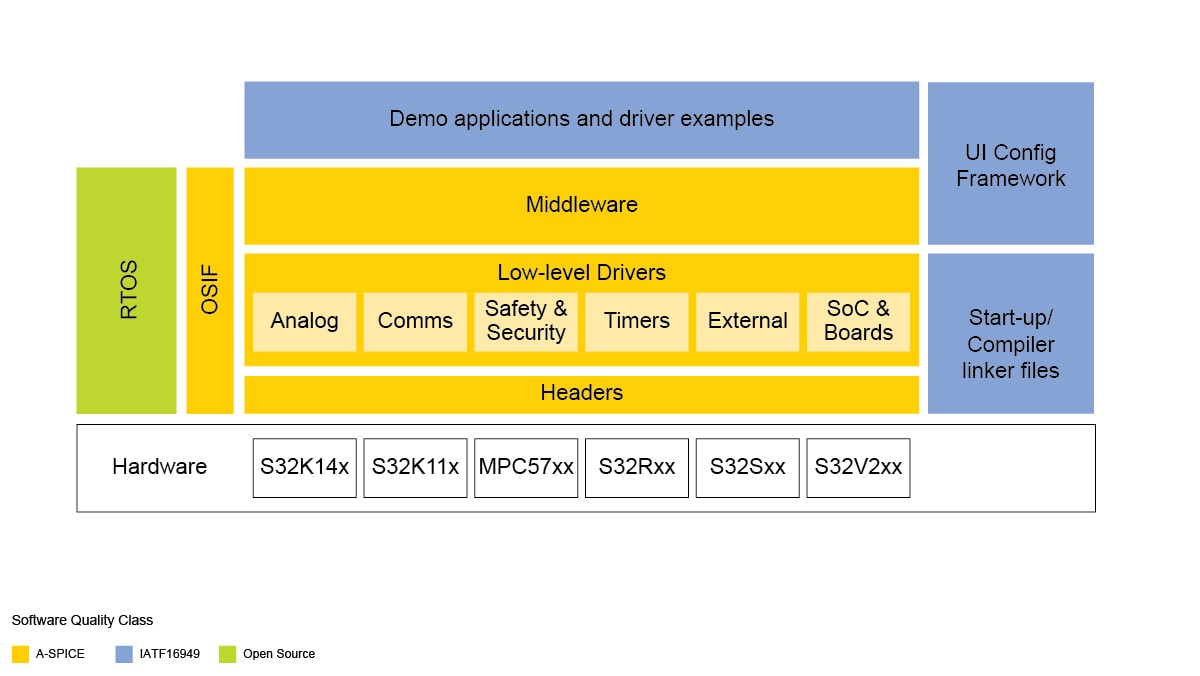1200x676 pixels.
Task: Select the S32V2xx hardware box
Action: point(858,467)
